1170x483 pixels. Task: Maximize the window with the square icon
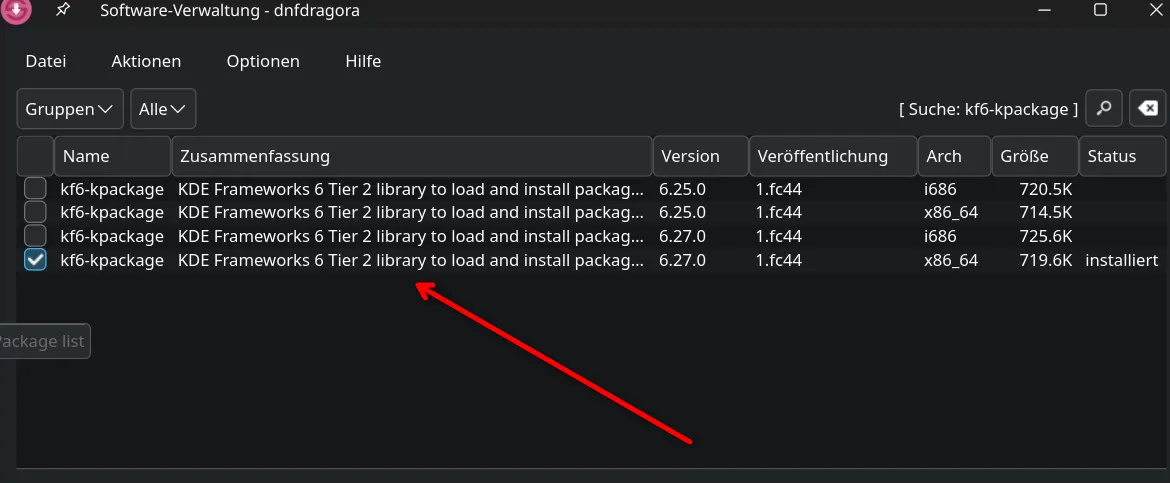coord(1100,10)
